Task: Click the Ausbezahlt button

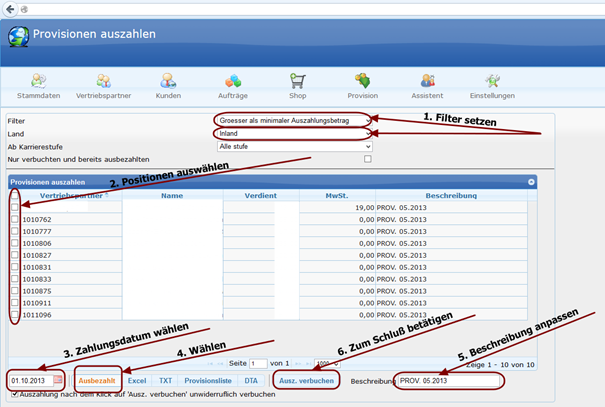Action: [97, 381]
